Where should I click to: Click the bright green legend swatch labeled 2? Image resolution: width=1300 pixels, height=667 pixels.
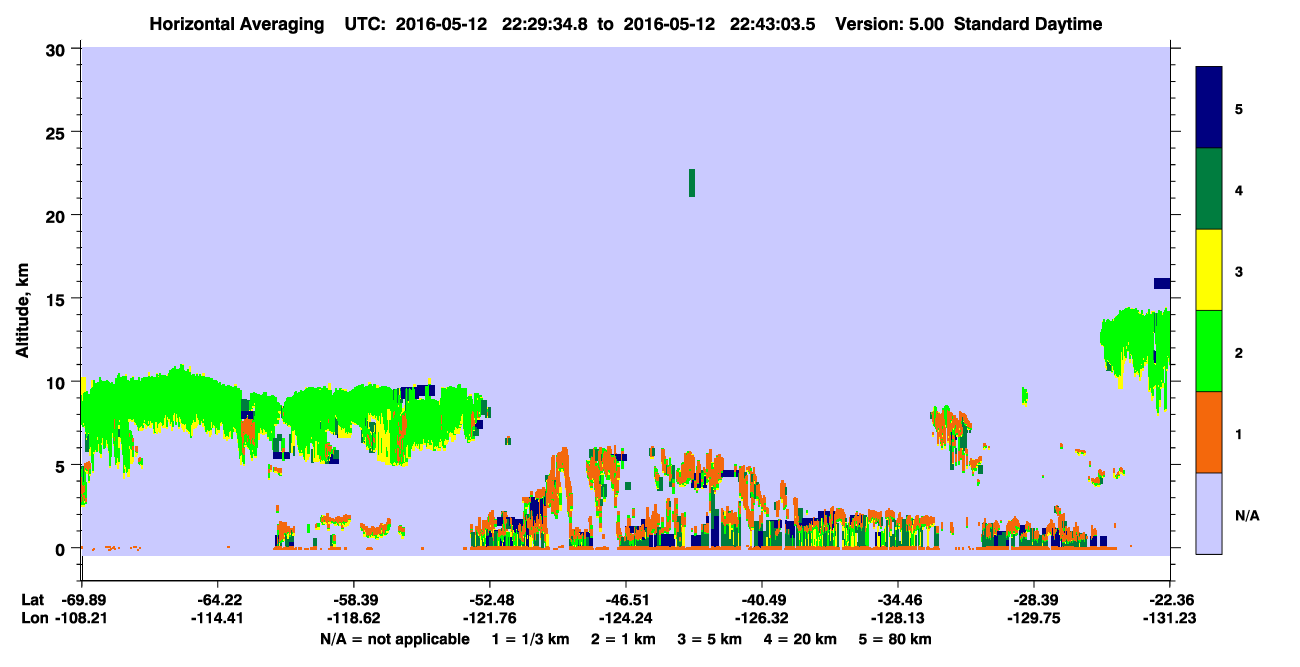pos(1209,351)
